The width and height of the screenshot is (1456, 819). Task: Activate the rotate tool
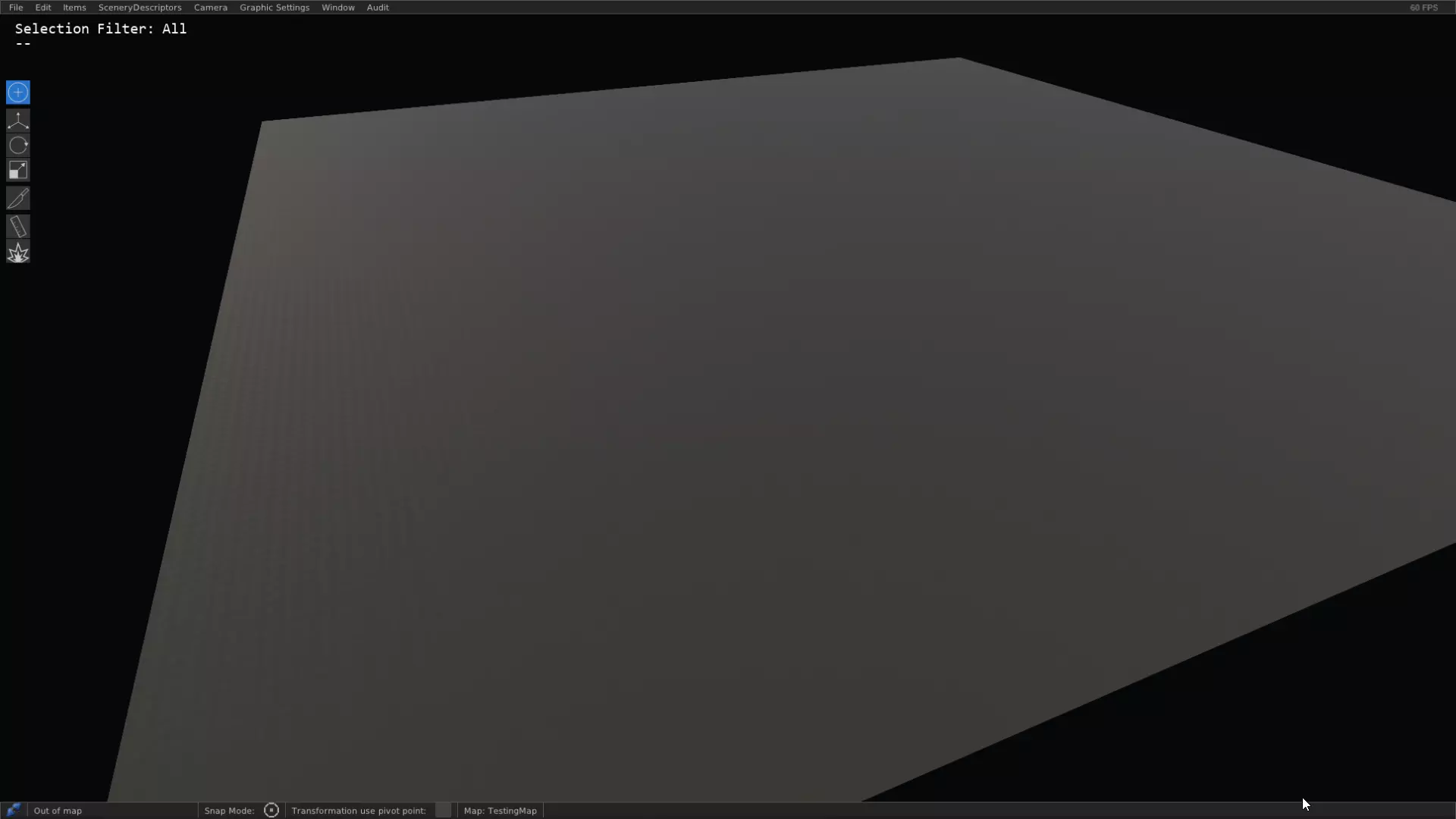(18, 145)
